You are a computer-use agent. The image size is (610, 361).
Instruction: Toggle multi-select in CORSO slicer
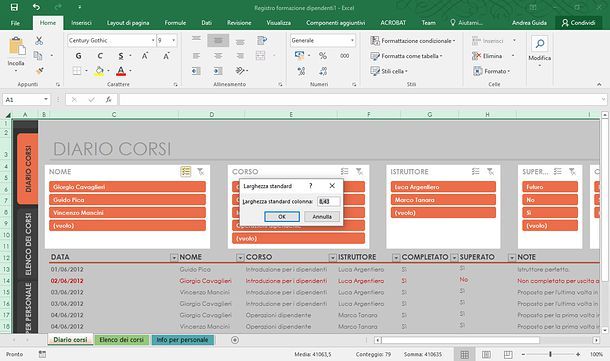(x=345, y=172)
